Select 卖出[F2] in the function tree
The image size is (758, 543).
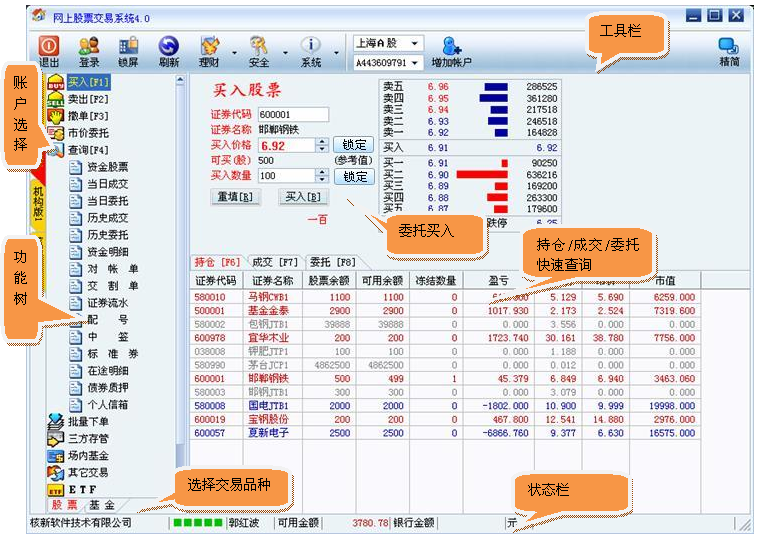click(88, 99)
